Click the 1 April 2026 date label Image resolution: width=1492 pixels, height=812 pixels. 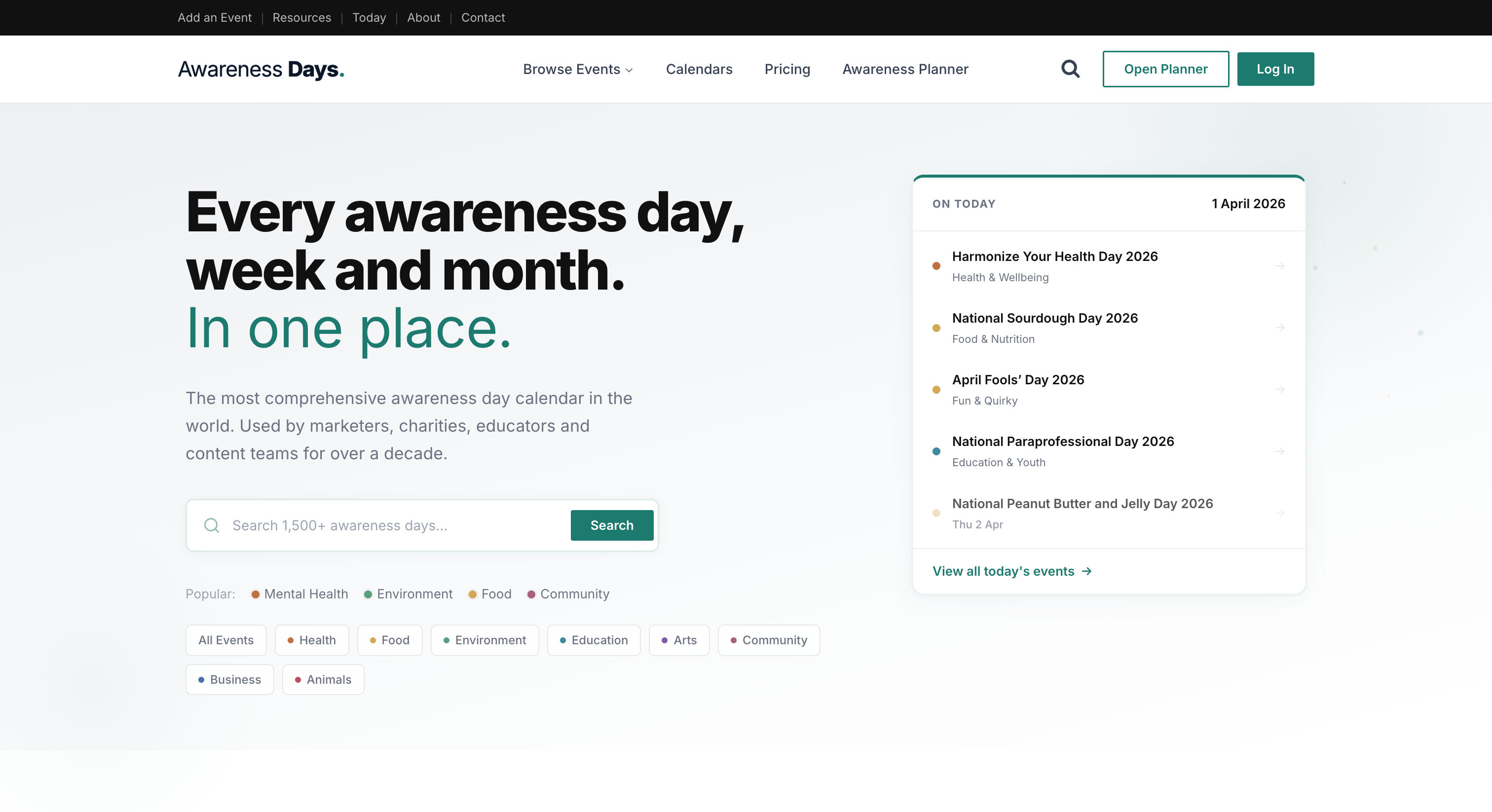coord(1248,204)
